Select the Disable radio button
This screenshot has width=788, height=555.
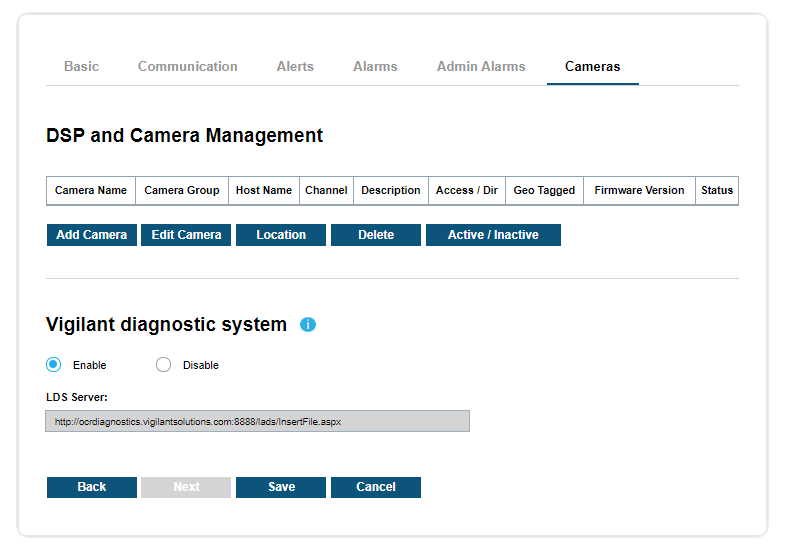164,365
